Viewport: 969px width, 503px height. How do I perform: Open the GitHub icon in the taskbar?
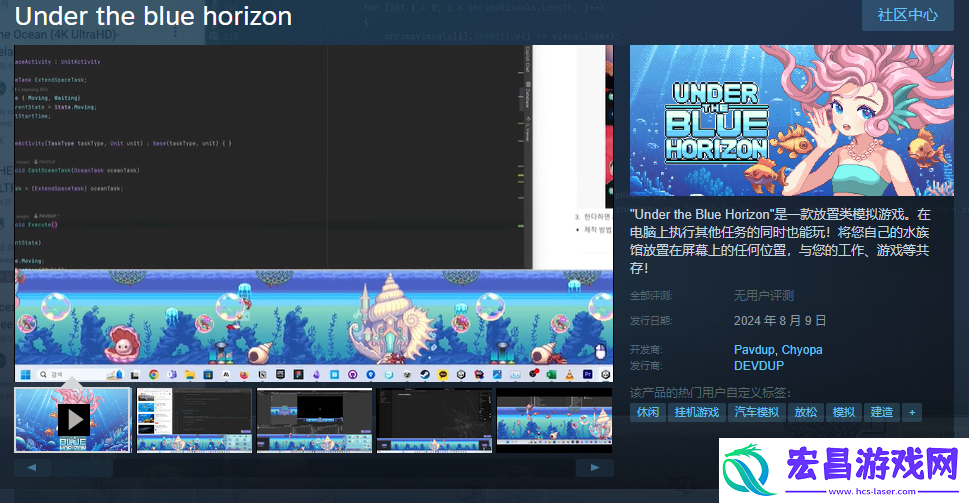[x=352, y=374]
